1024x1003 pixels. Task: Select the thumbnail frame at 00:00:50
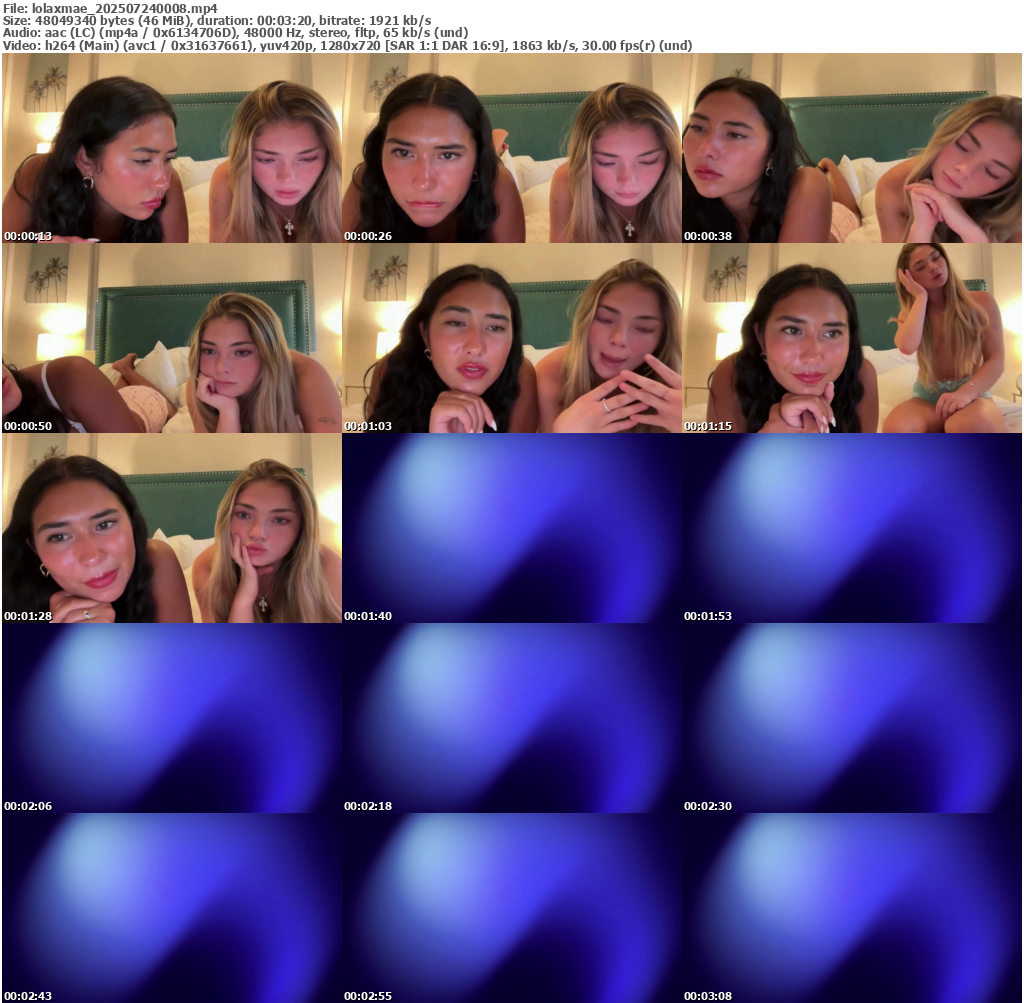pos(172,338)
